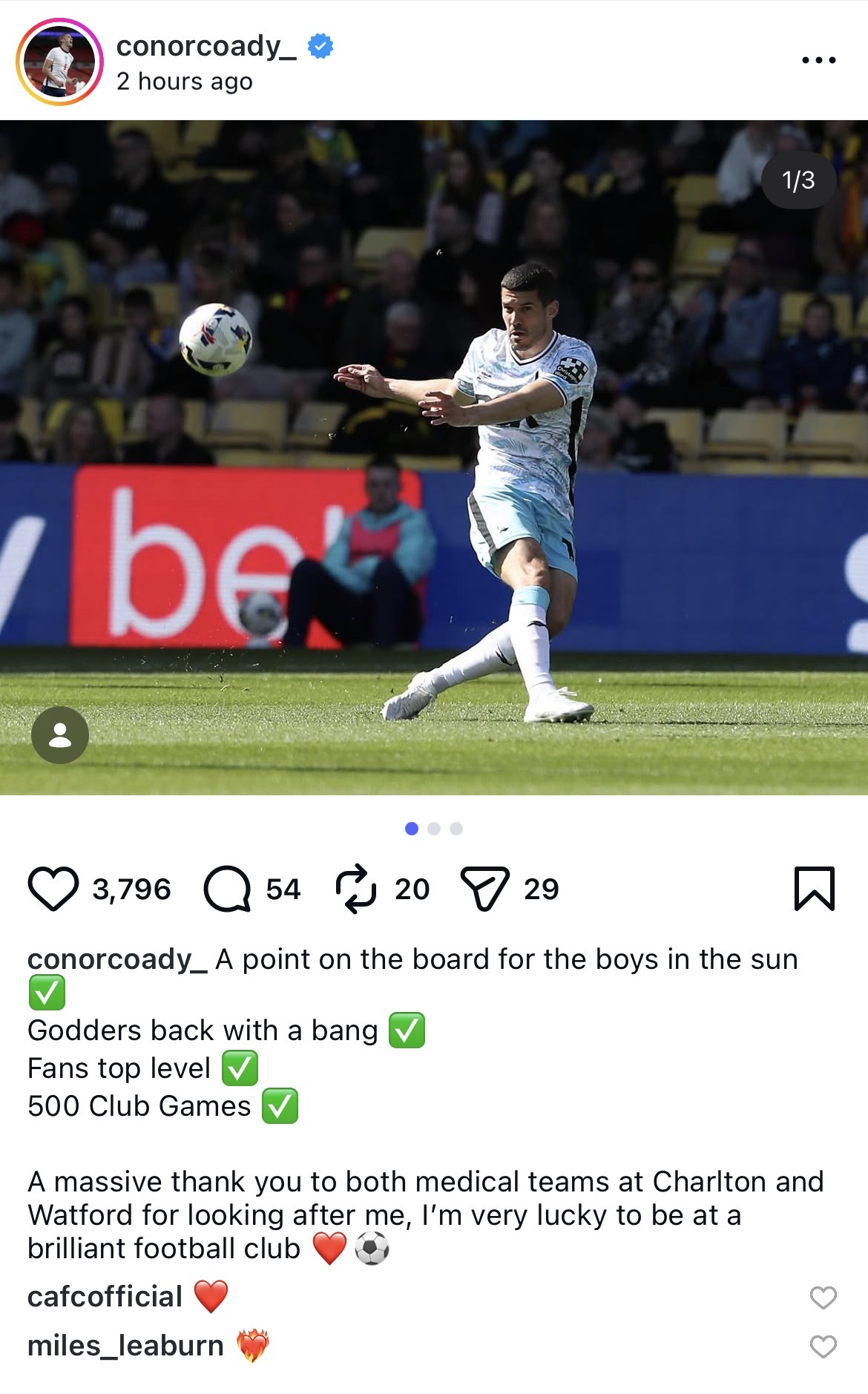Open the conorcoady_ username in the header
This screenshot has width=868, height=1394.
(206, 46)
